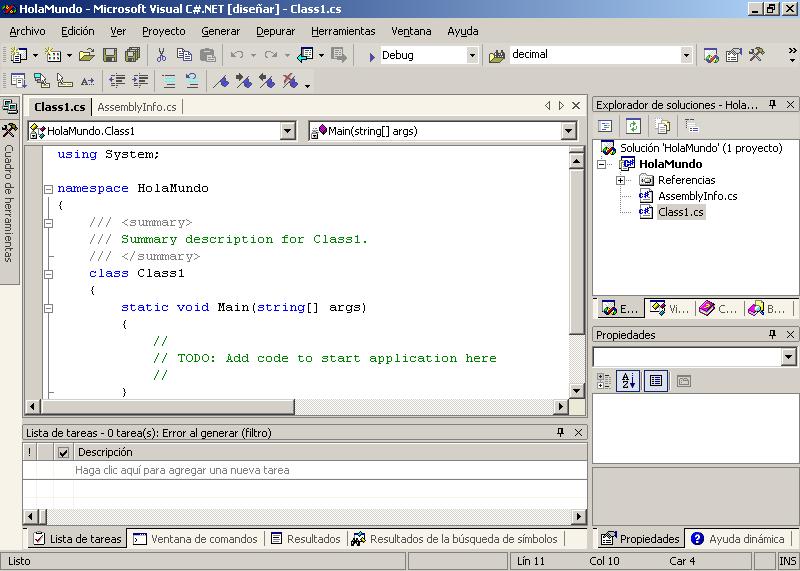Toggle the alphabetical A-Z sort in Propiedades
800x571 pixels.
coord(629,381)
